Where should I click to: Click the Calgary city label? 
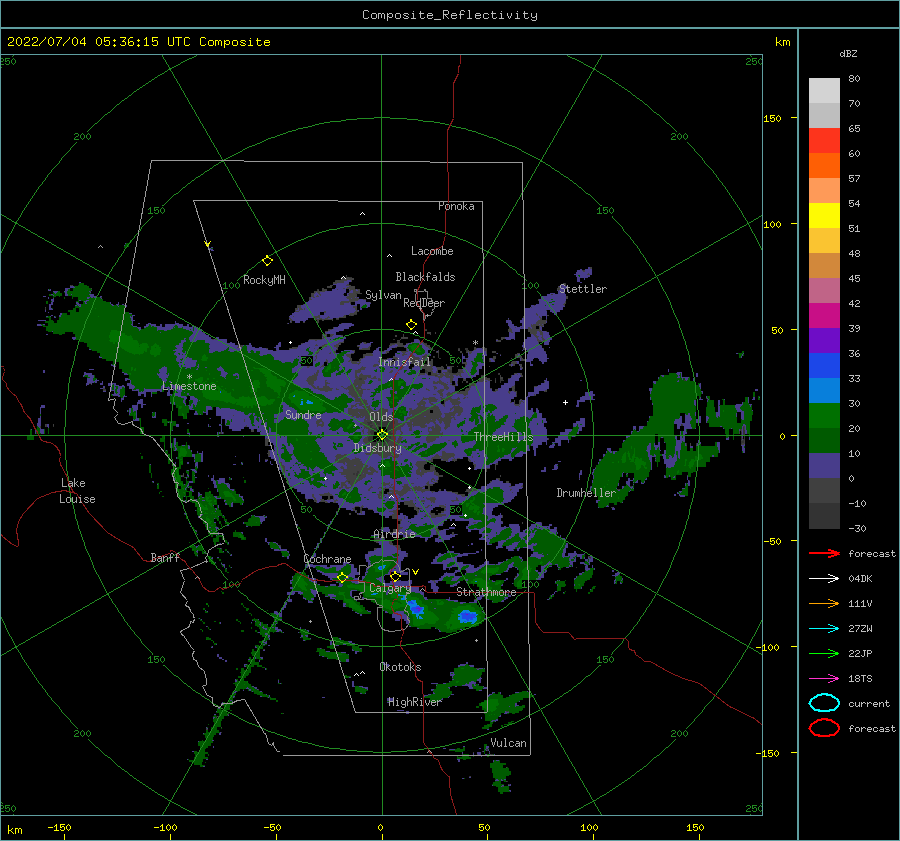pyautogui.click(x=390, y=588)
